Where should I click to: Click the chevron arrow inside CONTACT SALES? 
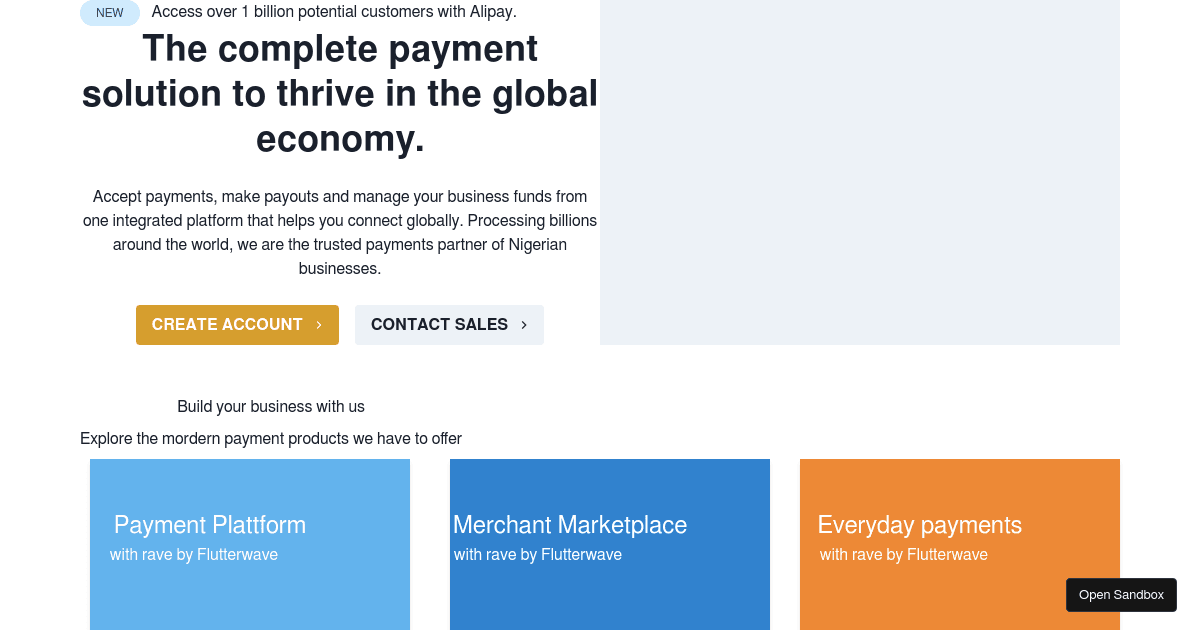[x=524, y=325]
